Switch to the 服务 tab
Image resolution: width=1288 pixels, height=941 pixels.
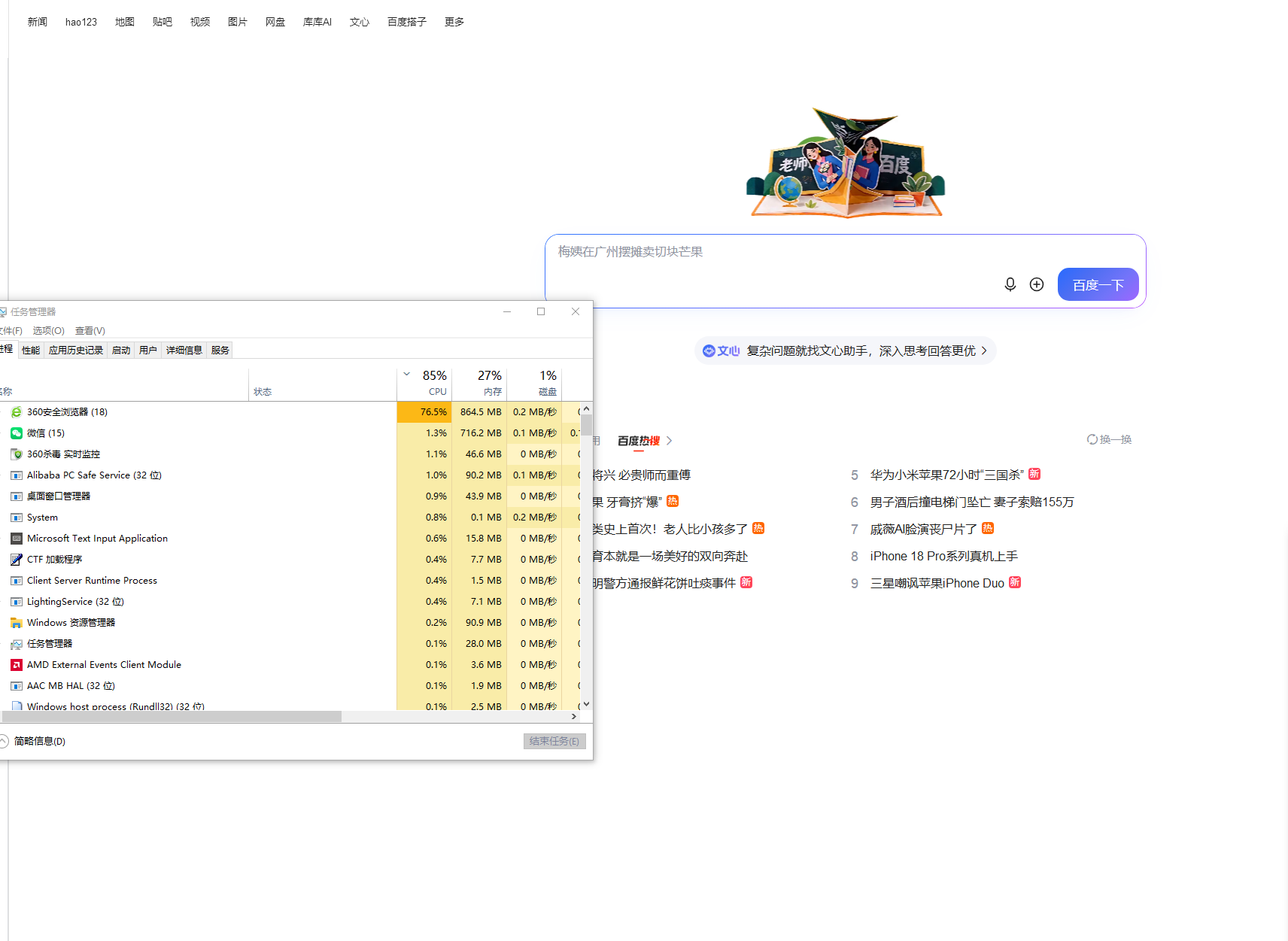220,351
